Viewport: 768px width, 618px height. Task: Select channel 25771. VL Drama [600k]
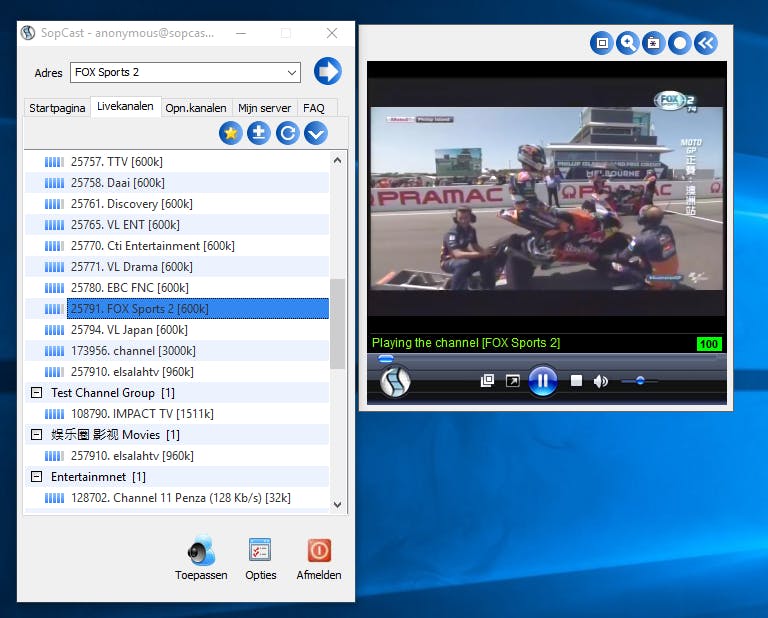[x=177, y=267]
